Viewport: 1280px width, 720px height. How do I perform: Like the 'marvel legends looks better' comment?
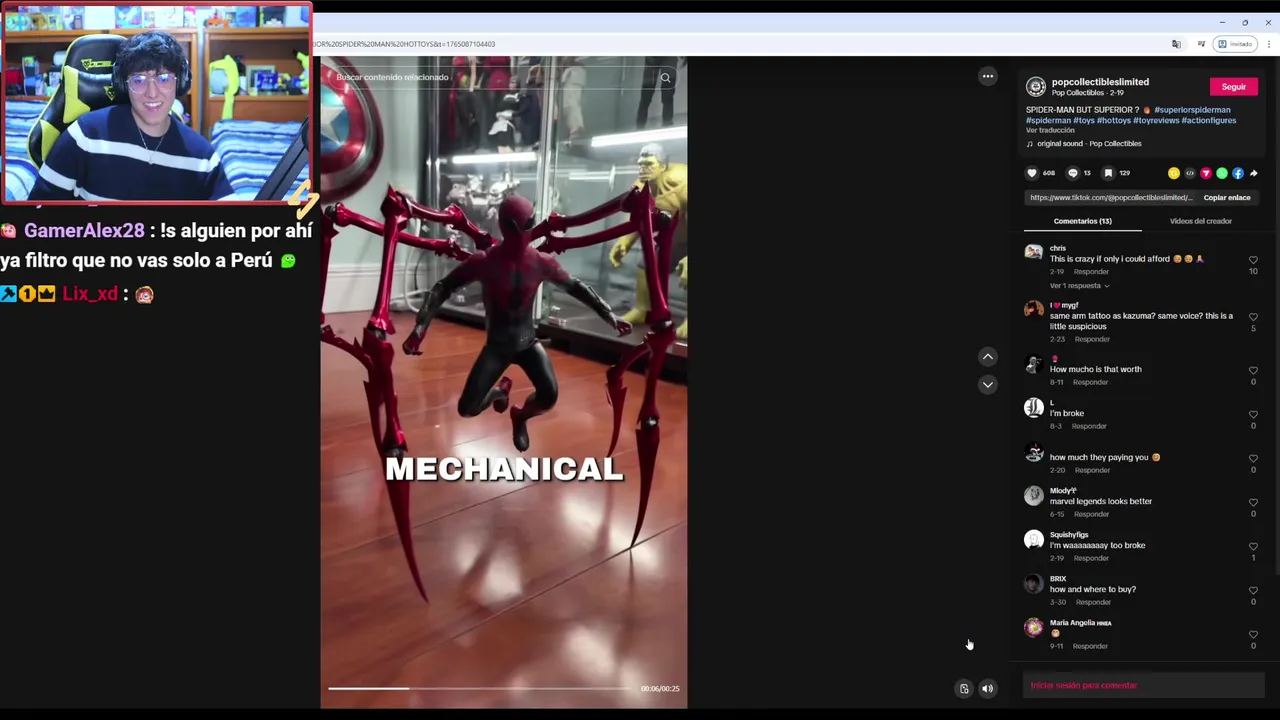click(x=1253, y=502)
